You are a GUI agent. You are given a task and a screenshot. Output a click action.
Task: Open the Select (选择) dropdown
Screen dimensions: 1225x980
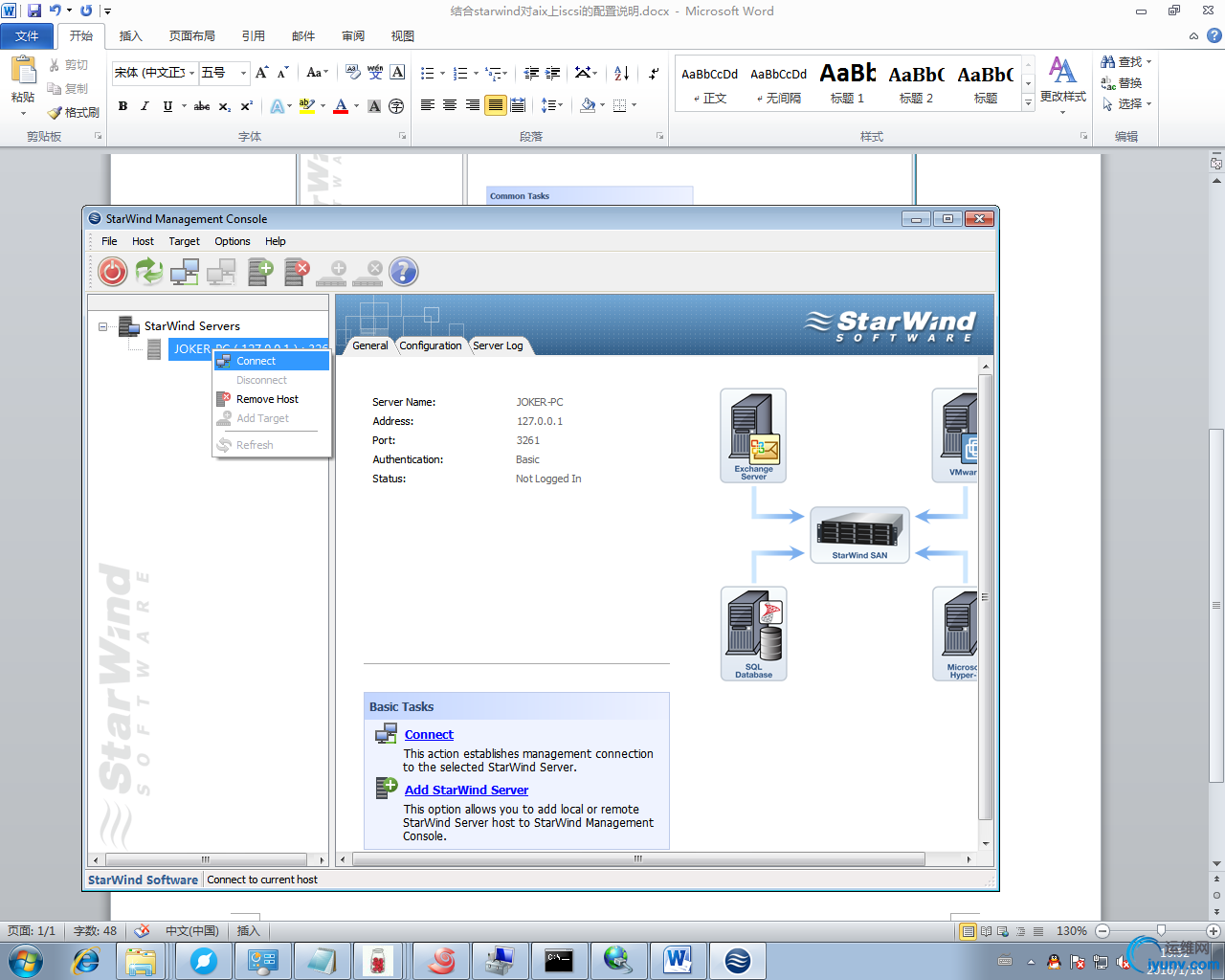pos(1126,103)
